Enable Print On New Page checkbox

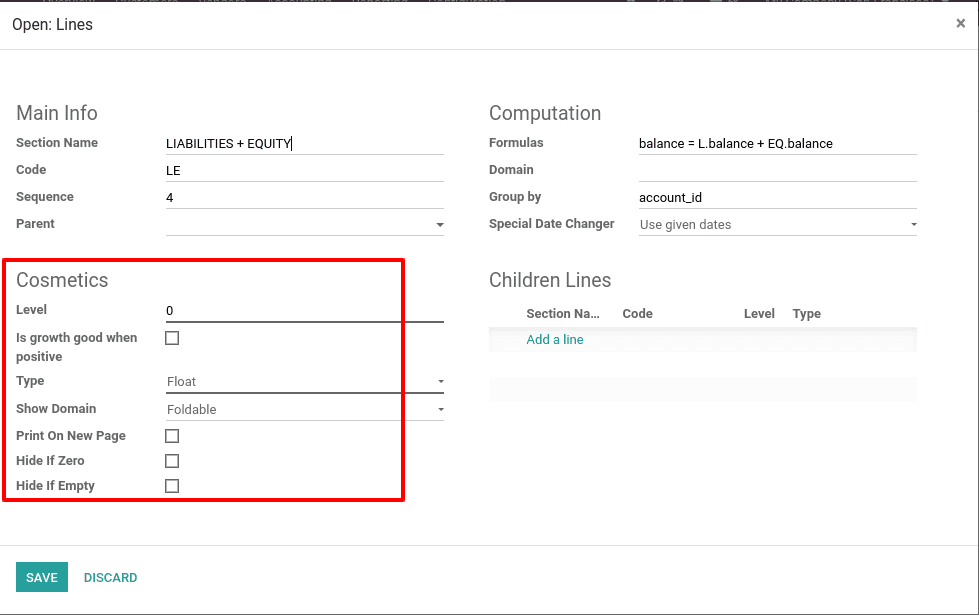coord(172,436)
